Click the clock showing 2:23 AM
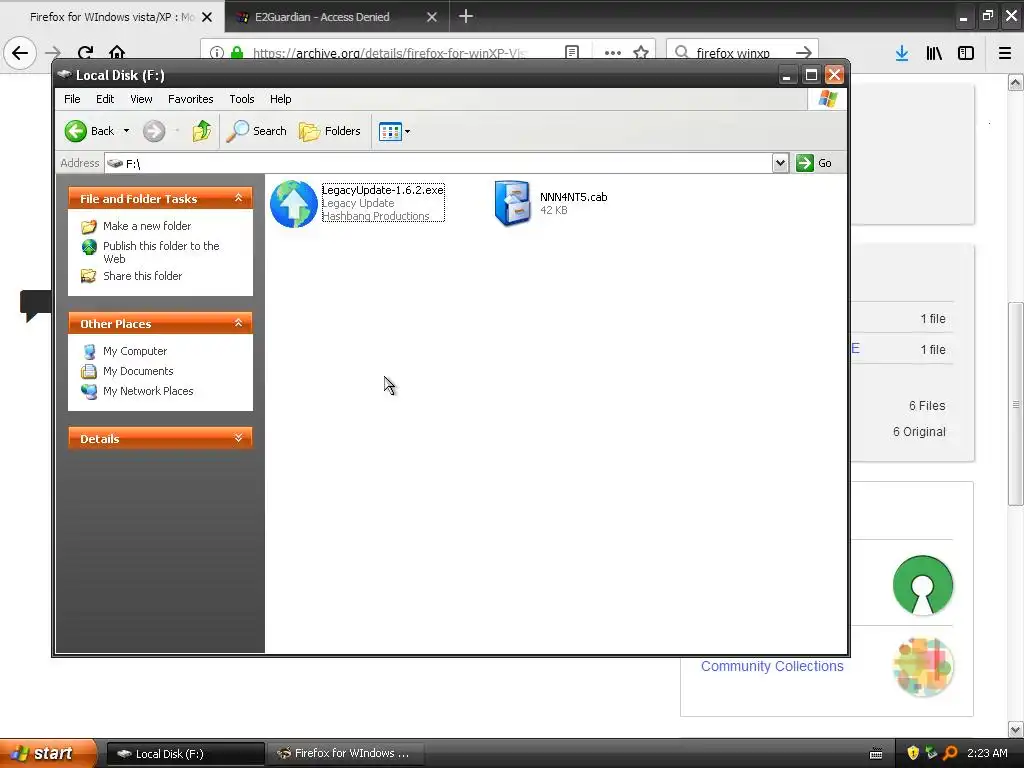The image size is (1024, 768). pyautogui.click(x=987, y=753)
